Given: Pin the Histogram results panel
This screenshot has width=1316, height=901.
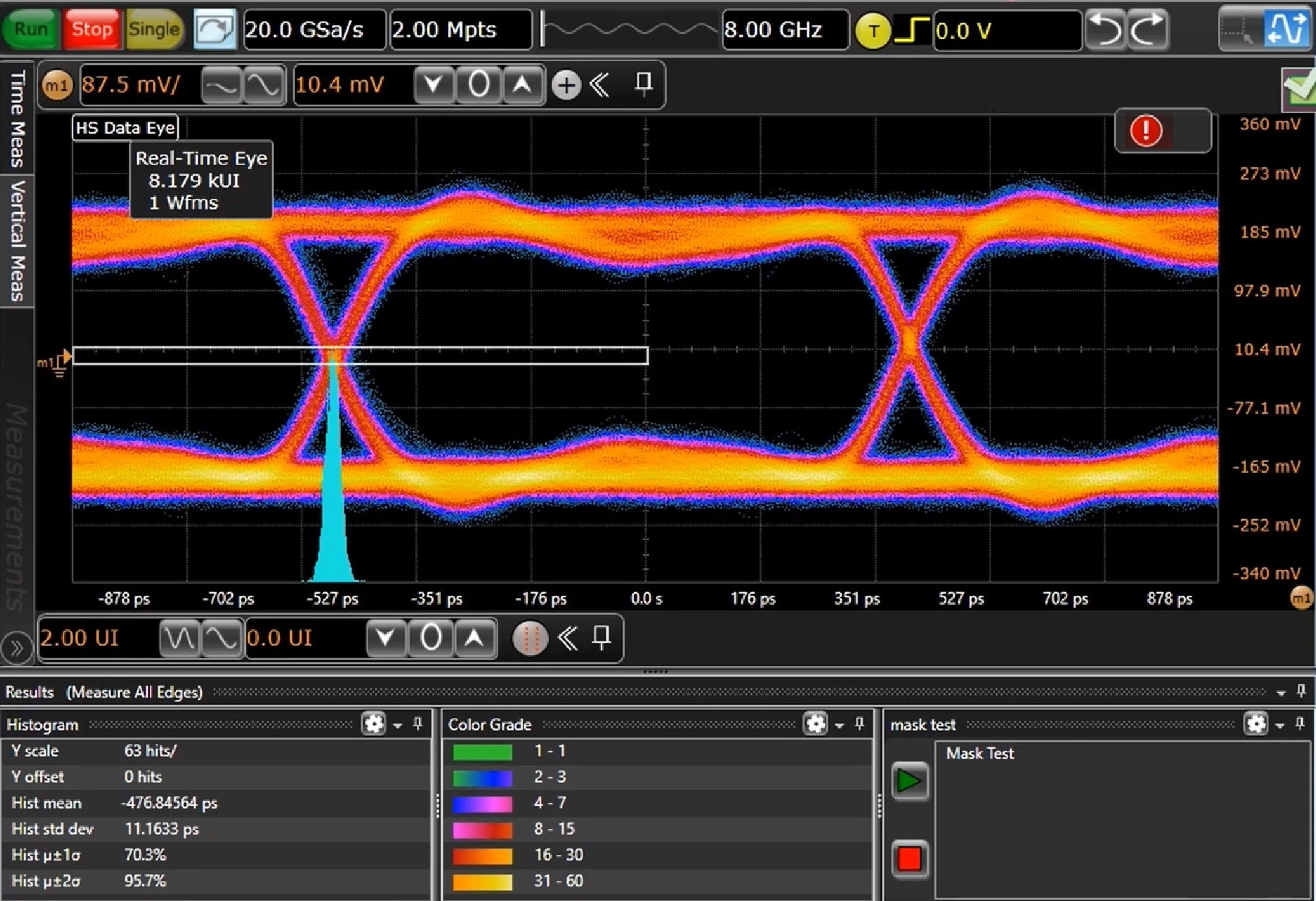Looking at the screenshot, I should [418, 724].
